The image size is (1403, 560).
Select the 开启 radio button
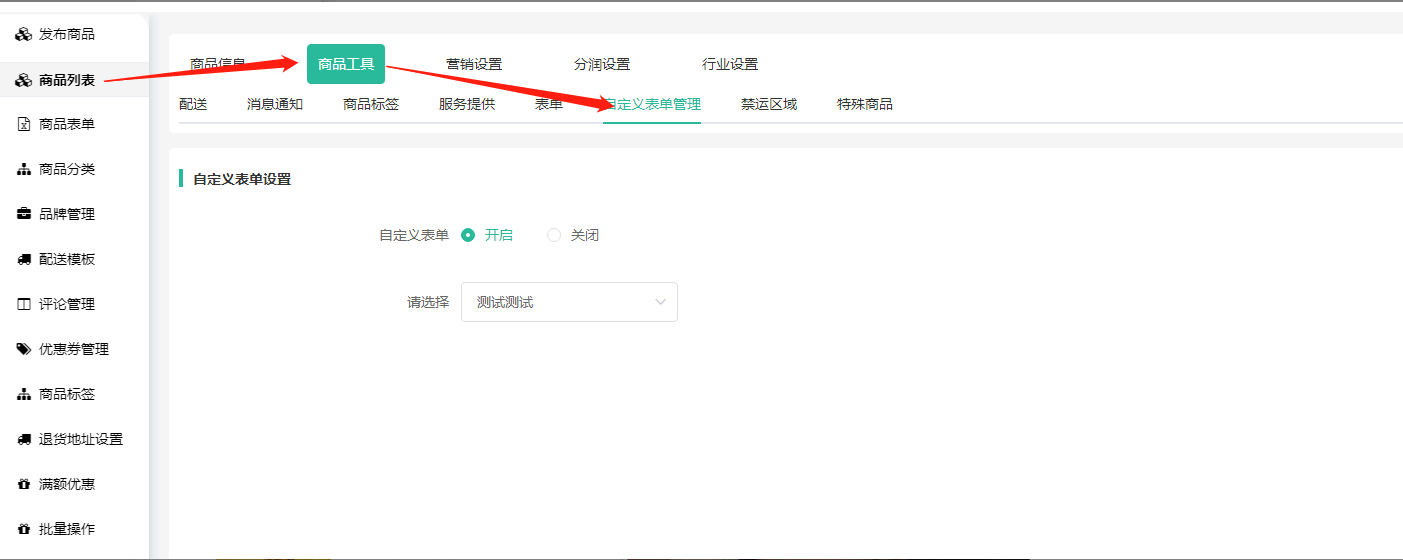pos(468,235)
